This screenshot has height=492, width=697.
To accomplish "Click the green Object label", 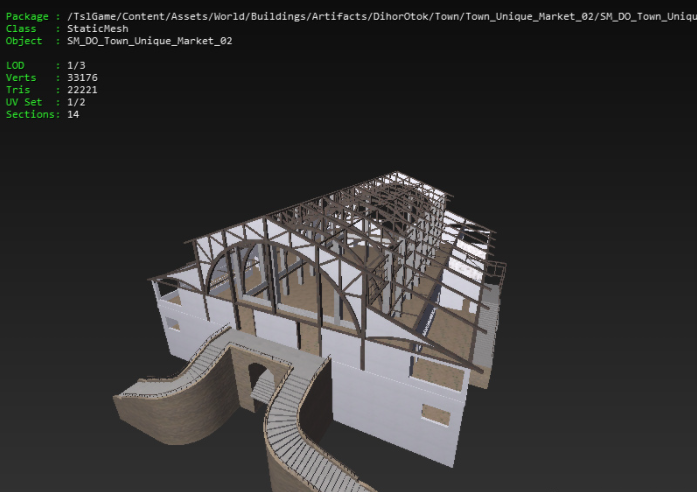I will (x=24, y=41).
